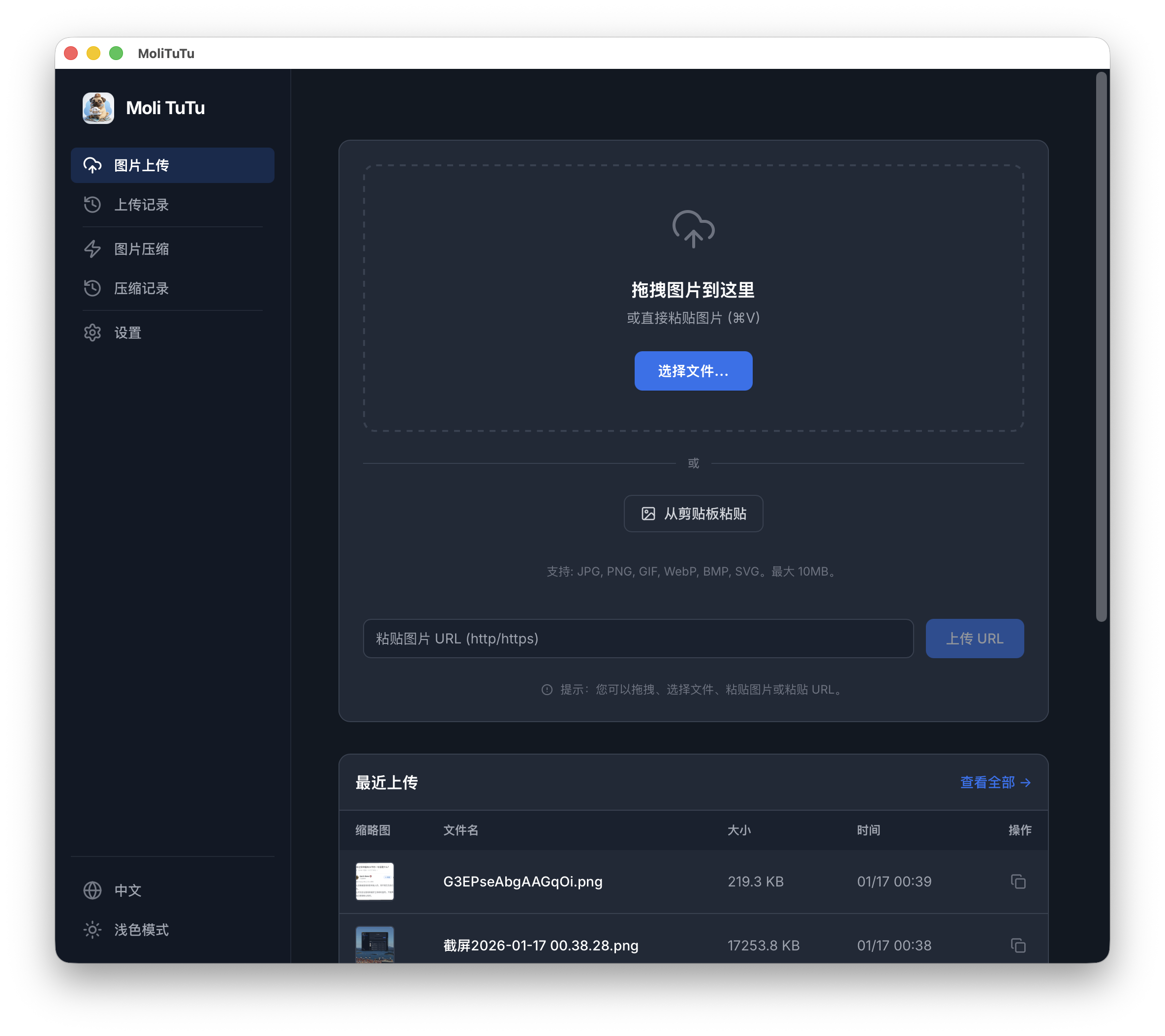Click the 选择文件 file picker button
The width and height of the screenshot is (1165, 1036).
693,371
